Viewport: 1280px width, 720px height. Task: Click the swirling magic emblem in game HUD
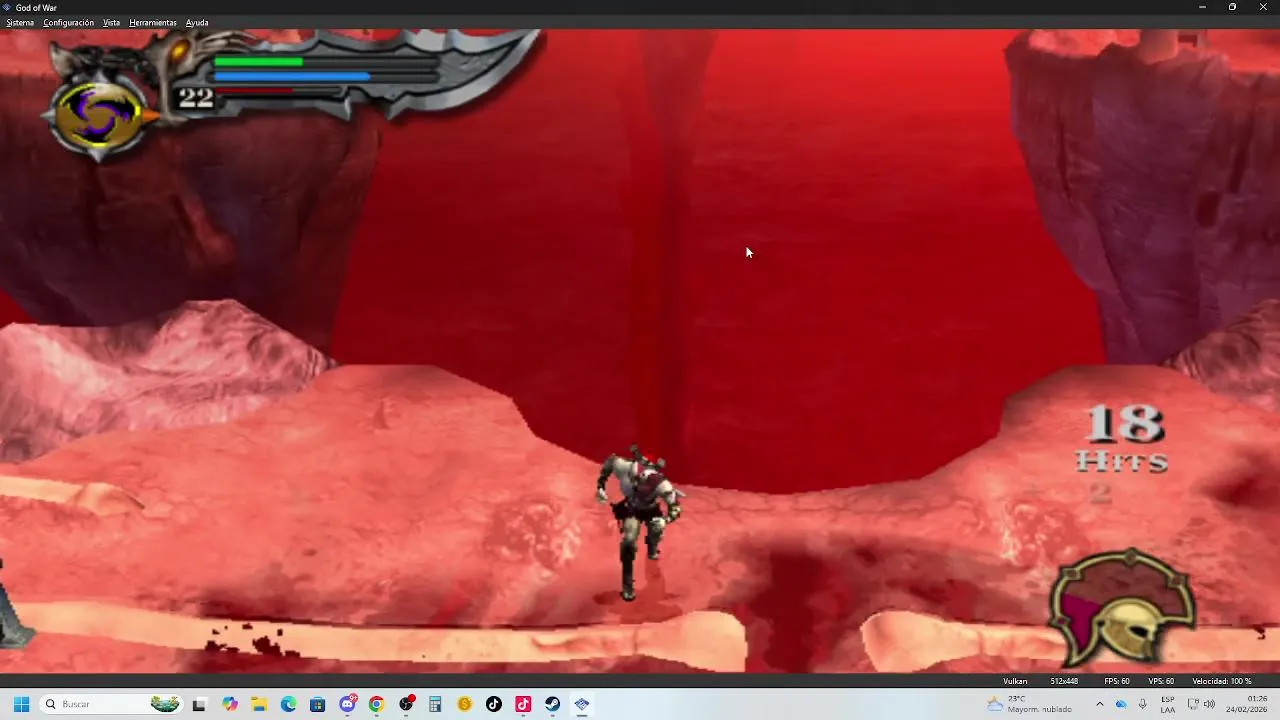coord(99,116)
